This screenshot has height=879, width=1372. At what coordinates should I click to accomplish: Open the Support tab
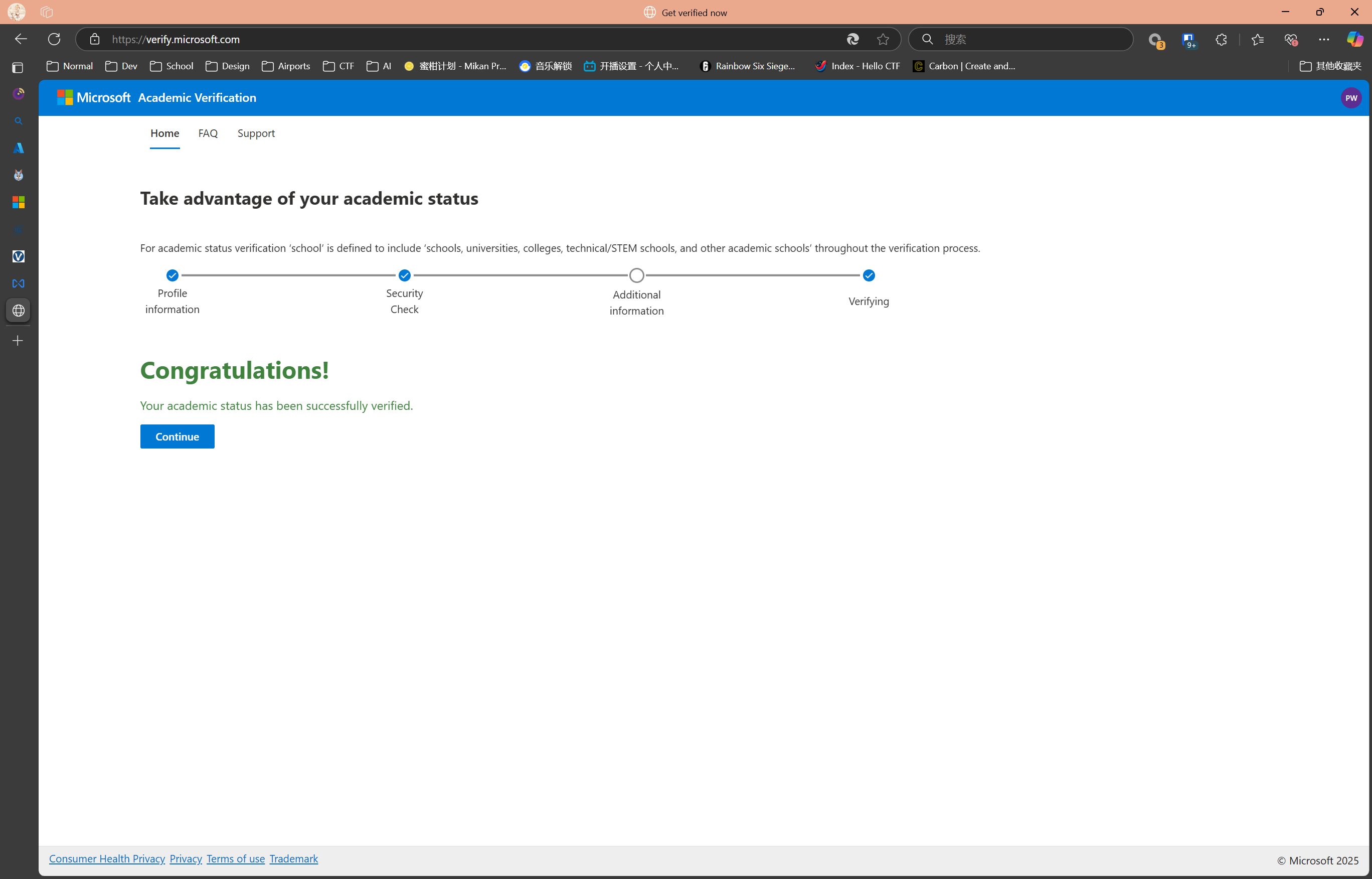click(256, 133)
